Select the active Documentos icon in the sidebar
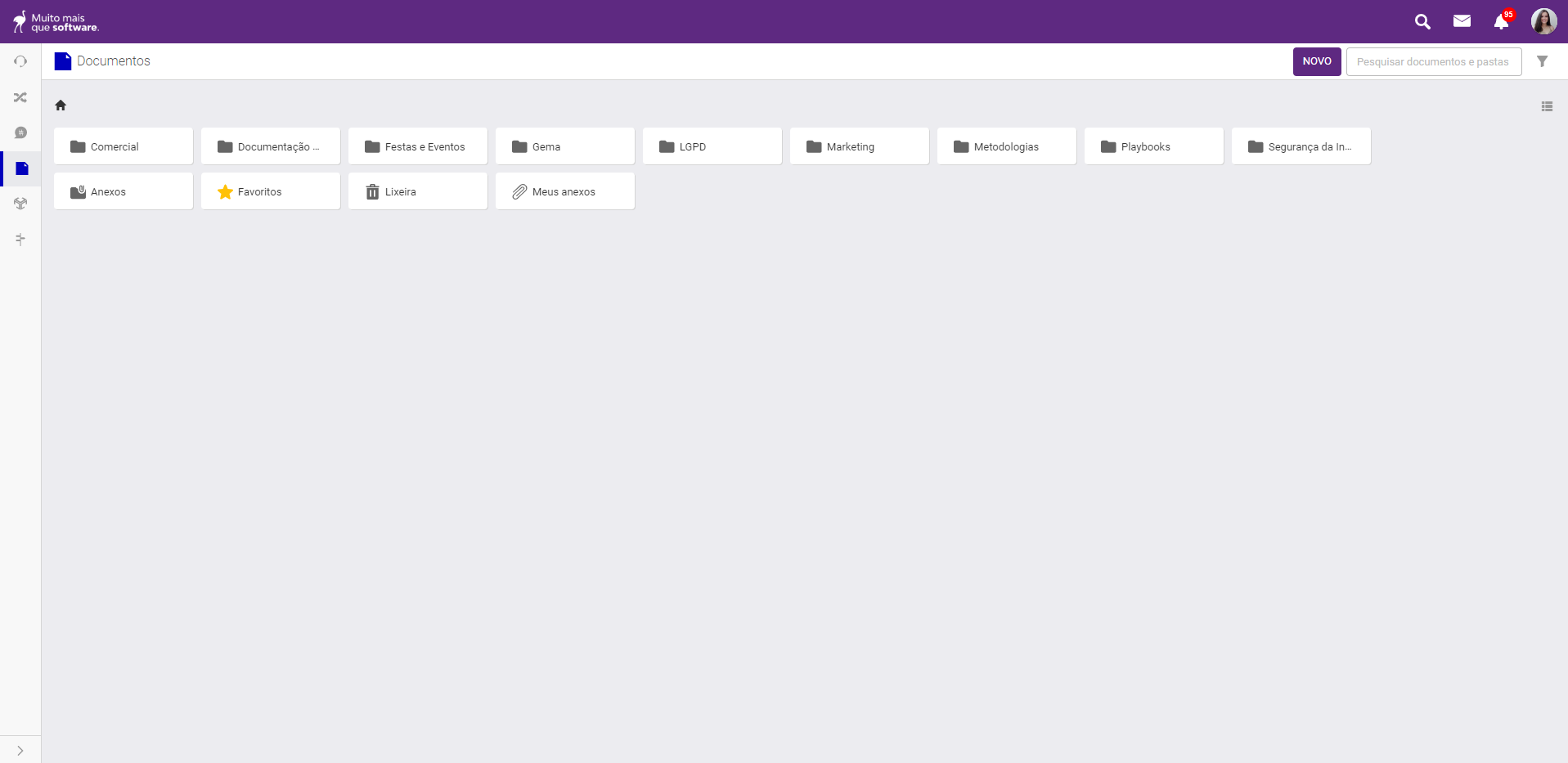 tap(20, 168)
